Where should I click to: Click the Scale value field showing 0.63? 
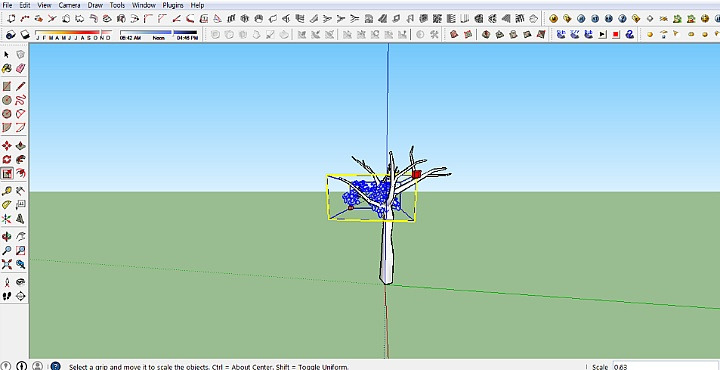pyautogui.click(x=665, y=366)
